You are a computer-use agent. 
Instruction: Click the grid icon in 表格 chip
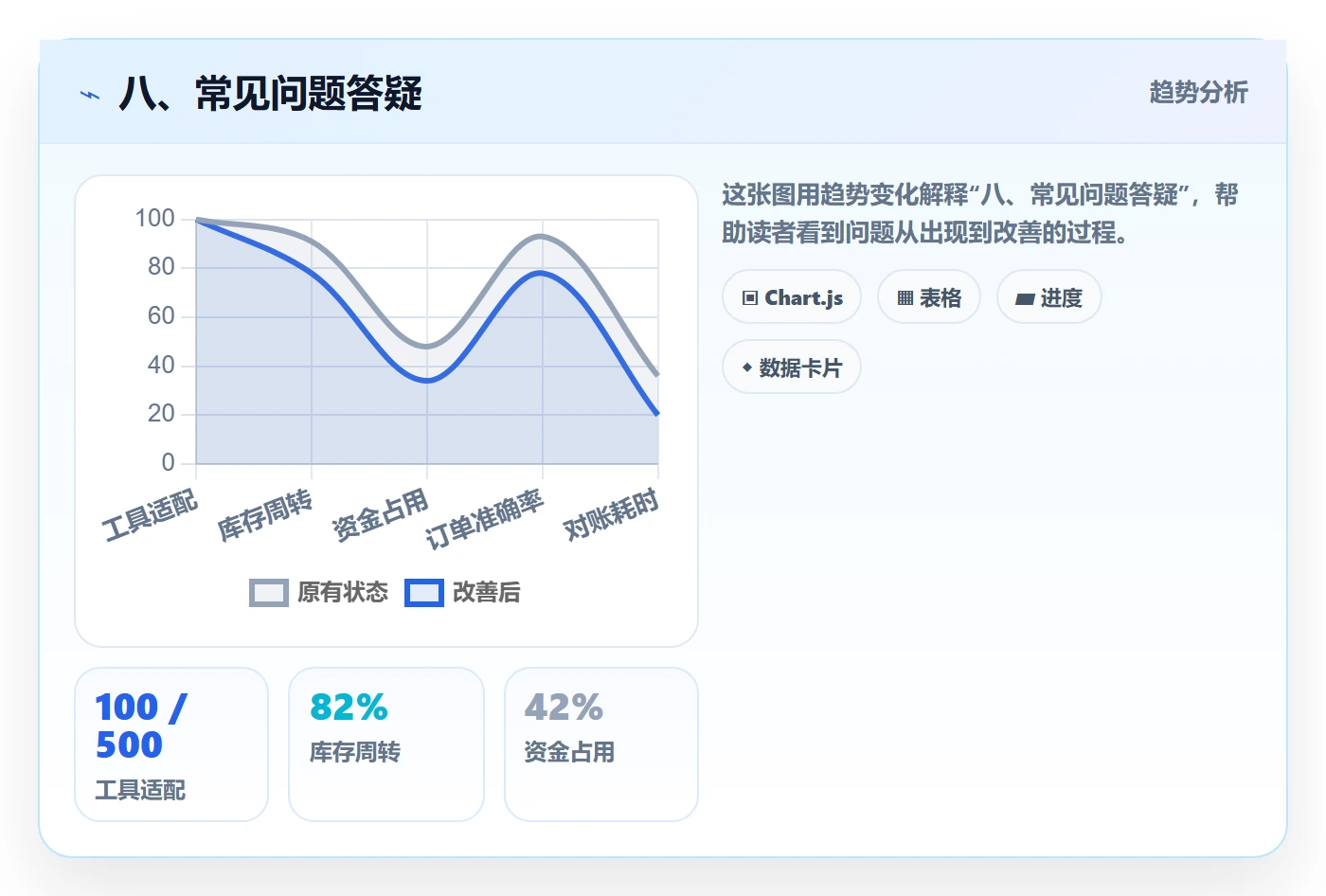click(905, 298)
